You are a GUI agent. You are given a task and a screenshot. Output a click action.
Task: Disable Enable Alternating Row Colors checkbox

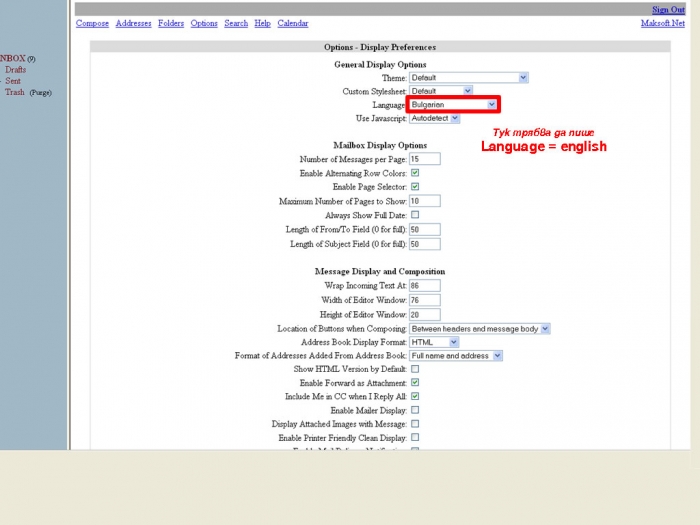click(415, 173)
